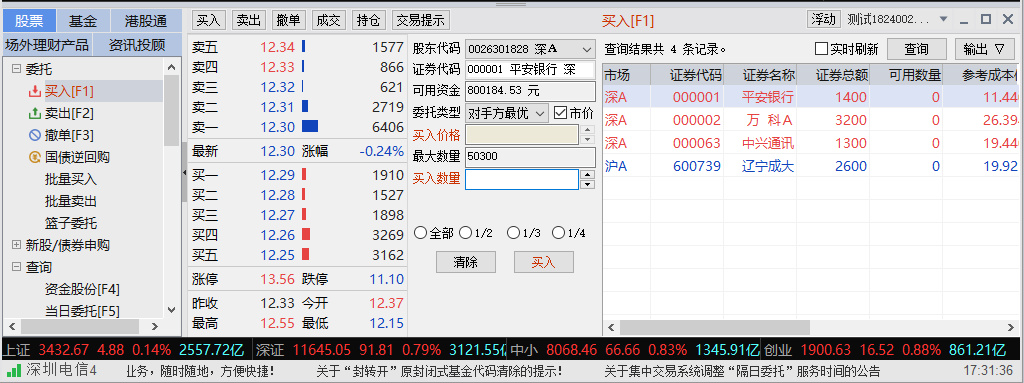Click the sidebar vertical scrollbar thumb
Viewport: 1024px width, 383px height.
[x=171, y=110]
